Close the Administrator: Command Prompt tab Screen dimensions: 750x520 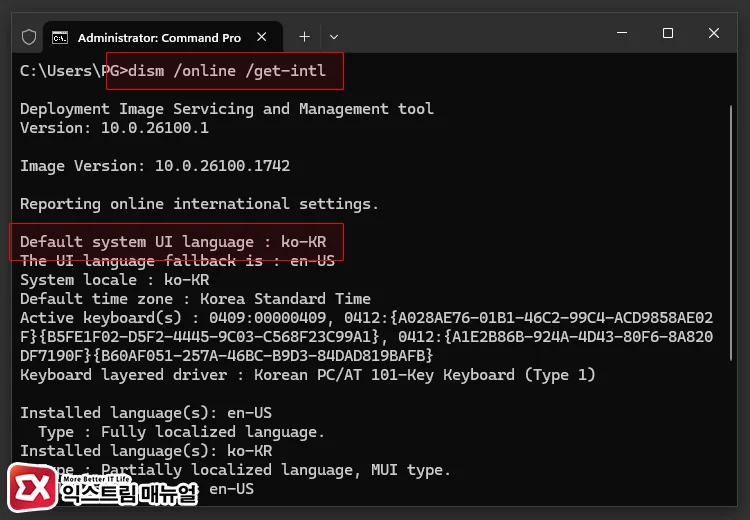pyautogui.click(x=263, y=37)
